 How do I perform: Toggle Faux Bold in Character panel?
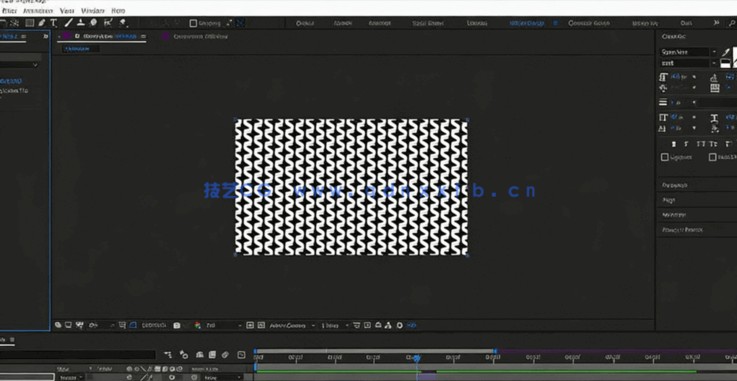point(674,144)
